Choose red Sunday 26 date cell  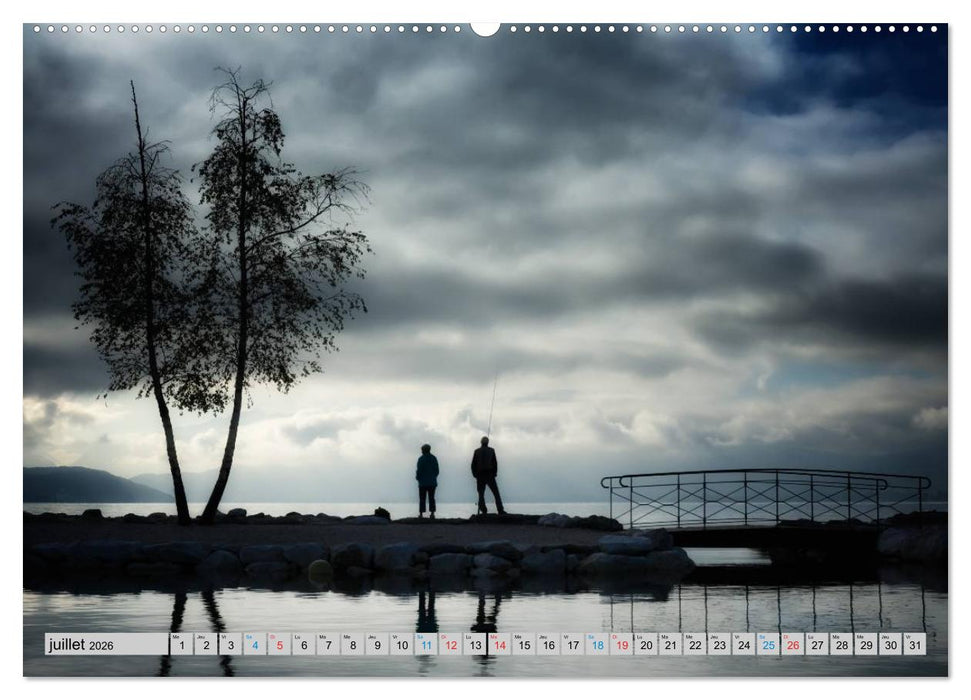(x=792, y=645)
